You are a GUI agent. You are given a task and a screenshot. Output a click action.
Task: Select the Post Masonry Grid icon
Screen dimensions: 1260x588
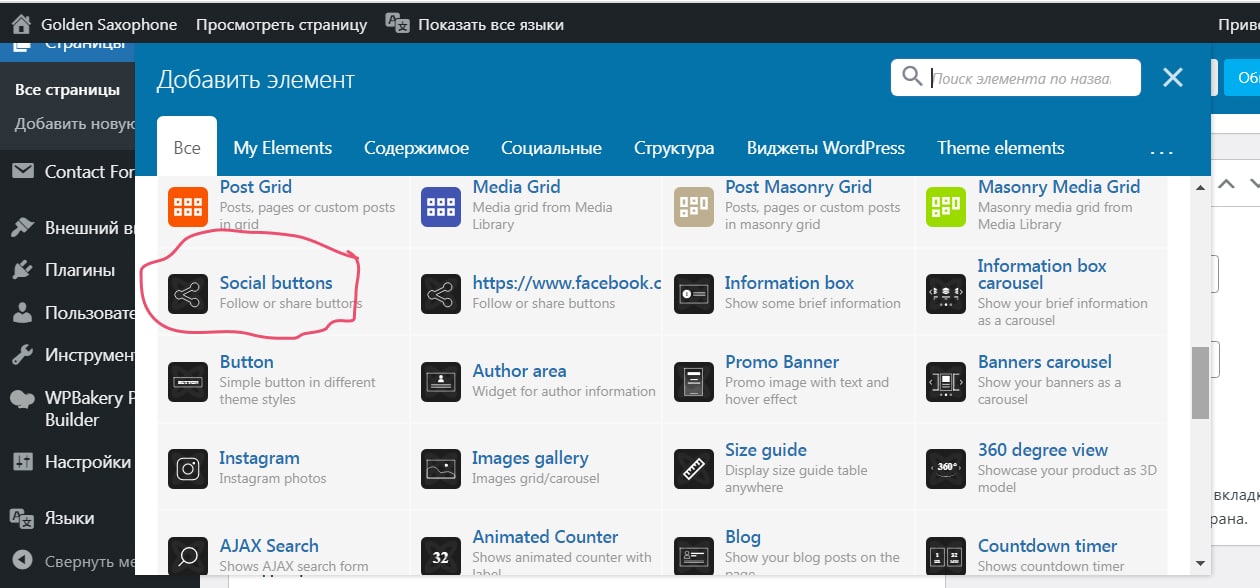(693, 206)
